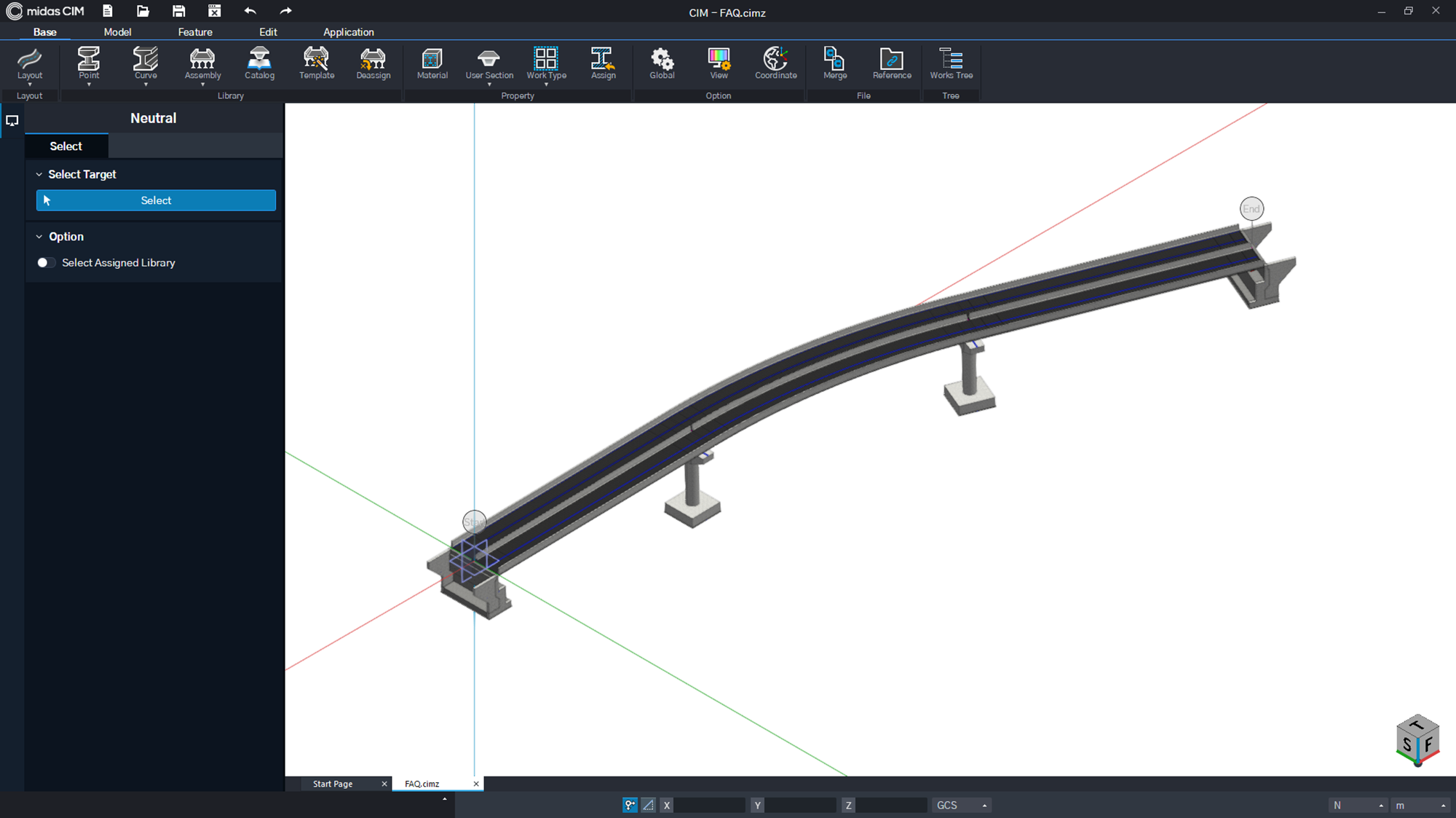1456x818 pixels.
Task: Open Global options gear
Action: point(662,64)
